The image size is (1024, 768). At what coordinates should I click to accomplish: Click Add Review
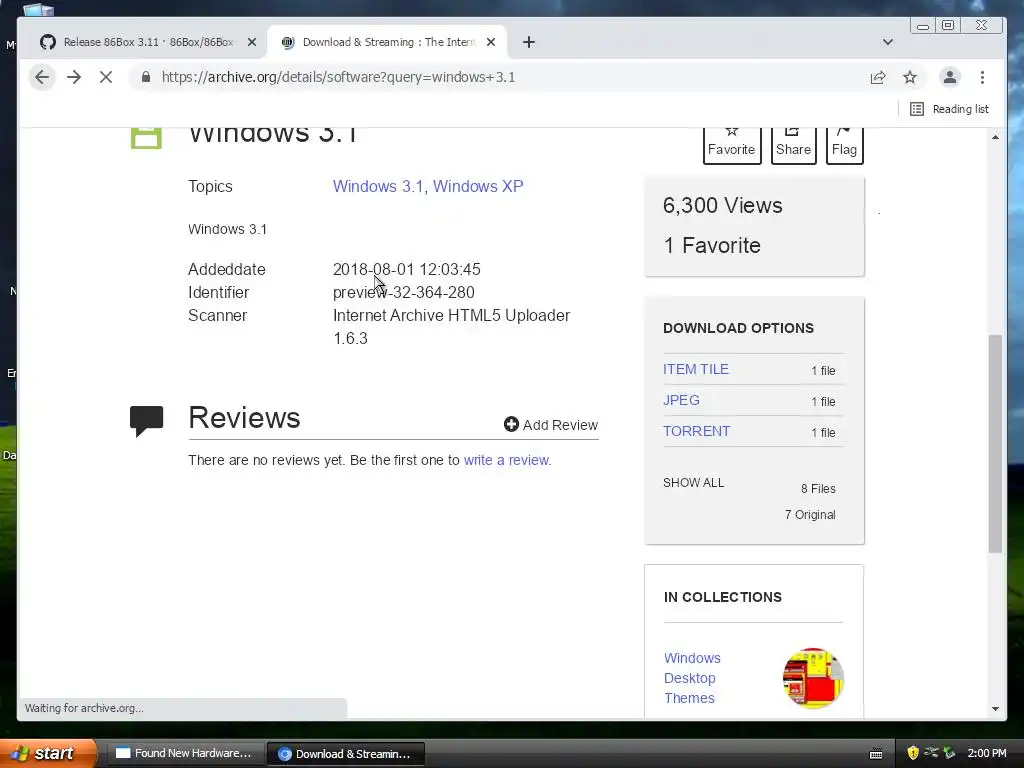coord(551,425)
